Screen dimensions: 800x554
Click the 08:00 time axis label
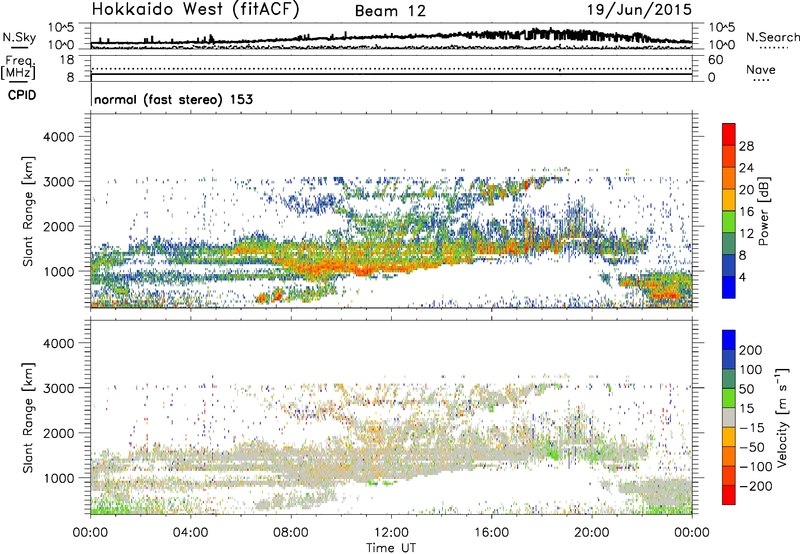click(291, 533)
